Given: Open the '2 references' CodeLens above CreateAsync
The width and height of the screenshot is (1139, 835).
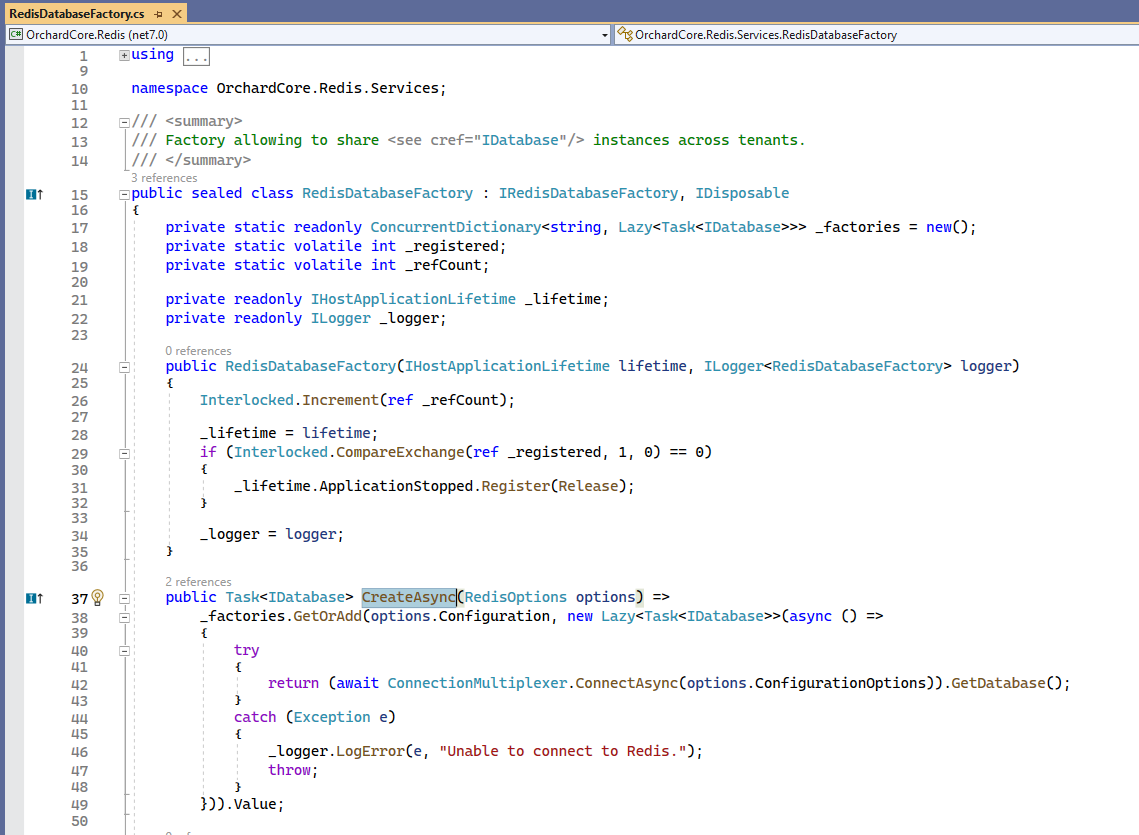Looking at the screenshot, I should pyautogui.click(x=198, y=582).
